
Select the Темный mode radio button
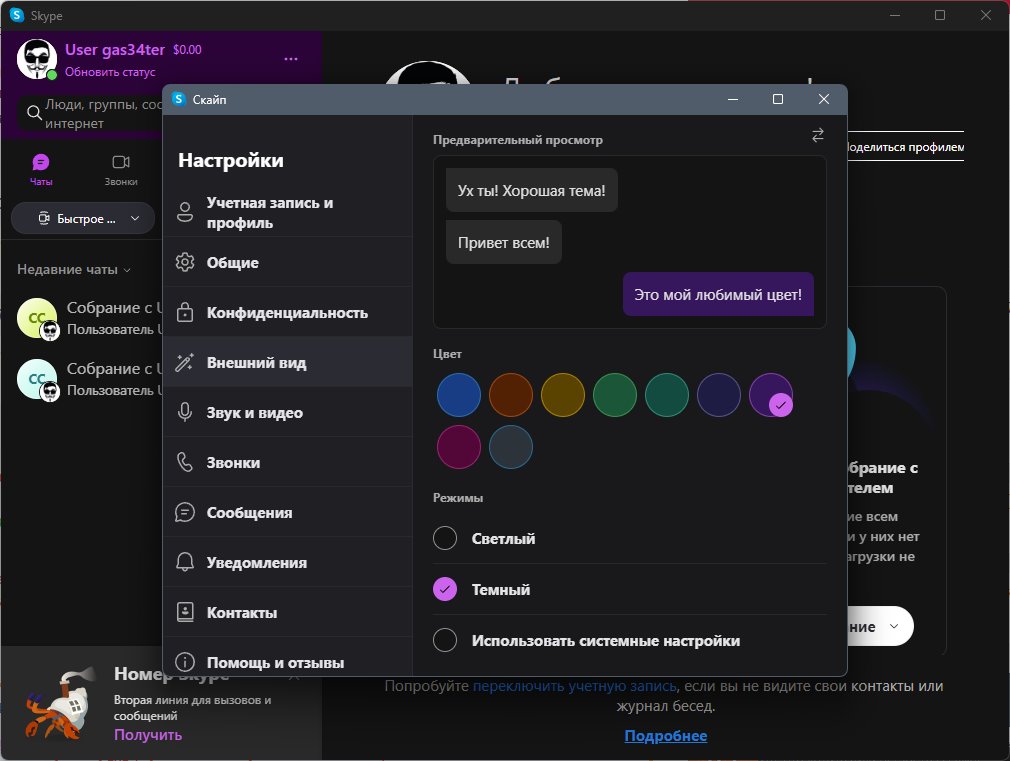click(445, 589)
